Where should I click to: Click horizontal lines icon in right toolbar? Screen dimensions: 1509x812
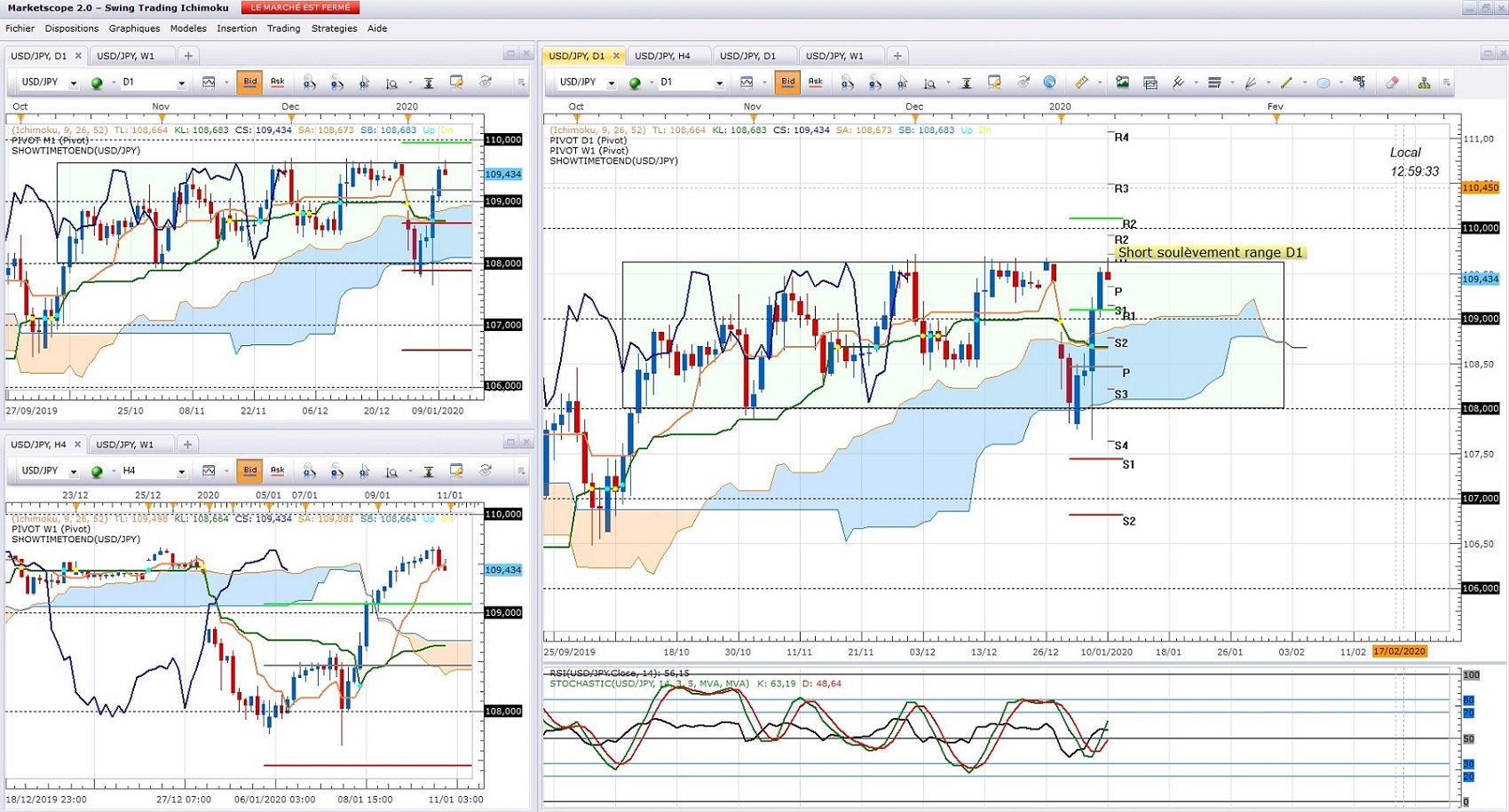point(1215,83)
